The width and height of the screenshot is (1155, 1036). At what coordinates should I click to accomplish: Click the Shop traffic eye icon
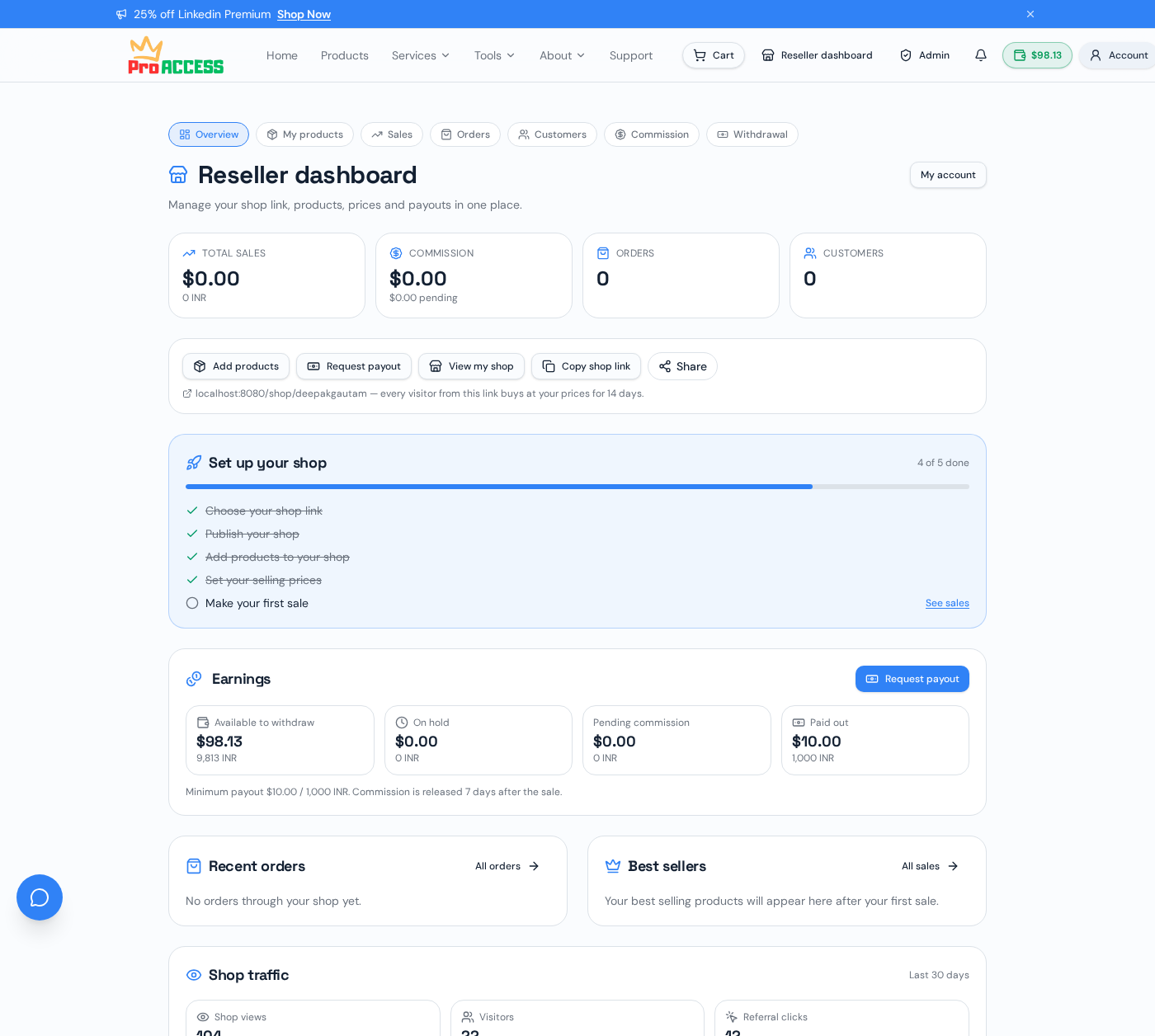(194, 975)
